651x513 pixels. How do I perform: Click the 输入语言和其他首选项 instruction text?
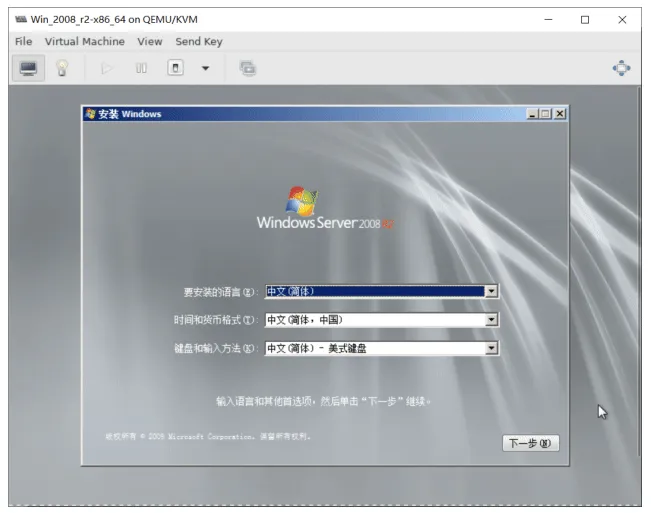tap(323, 401)
